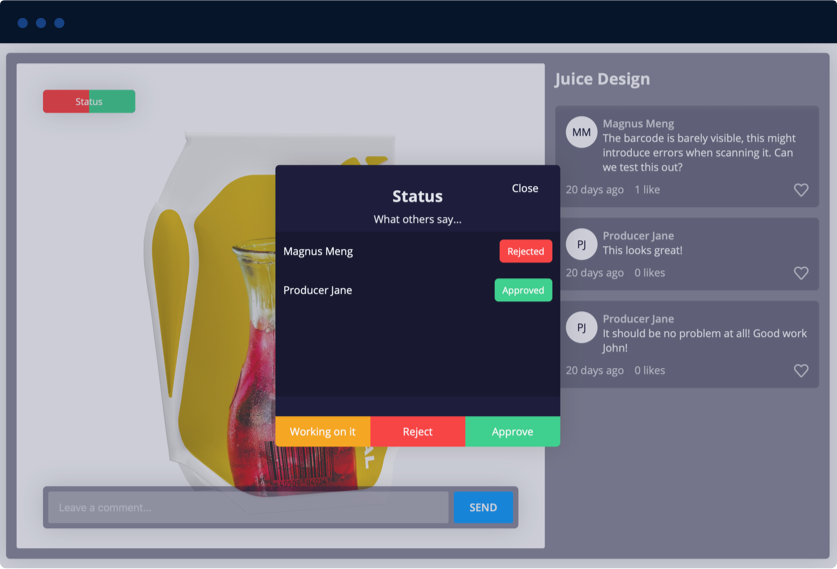Click heart icon on "This looks great!" comment
The width and height of the screenshot is (837, 569).
[x=800, y=273]
